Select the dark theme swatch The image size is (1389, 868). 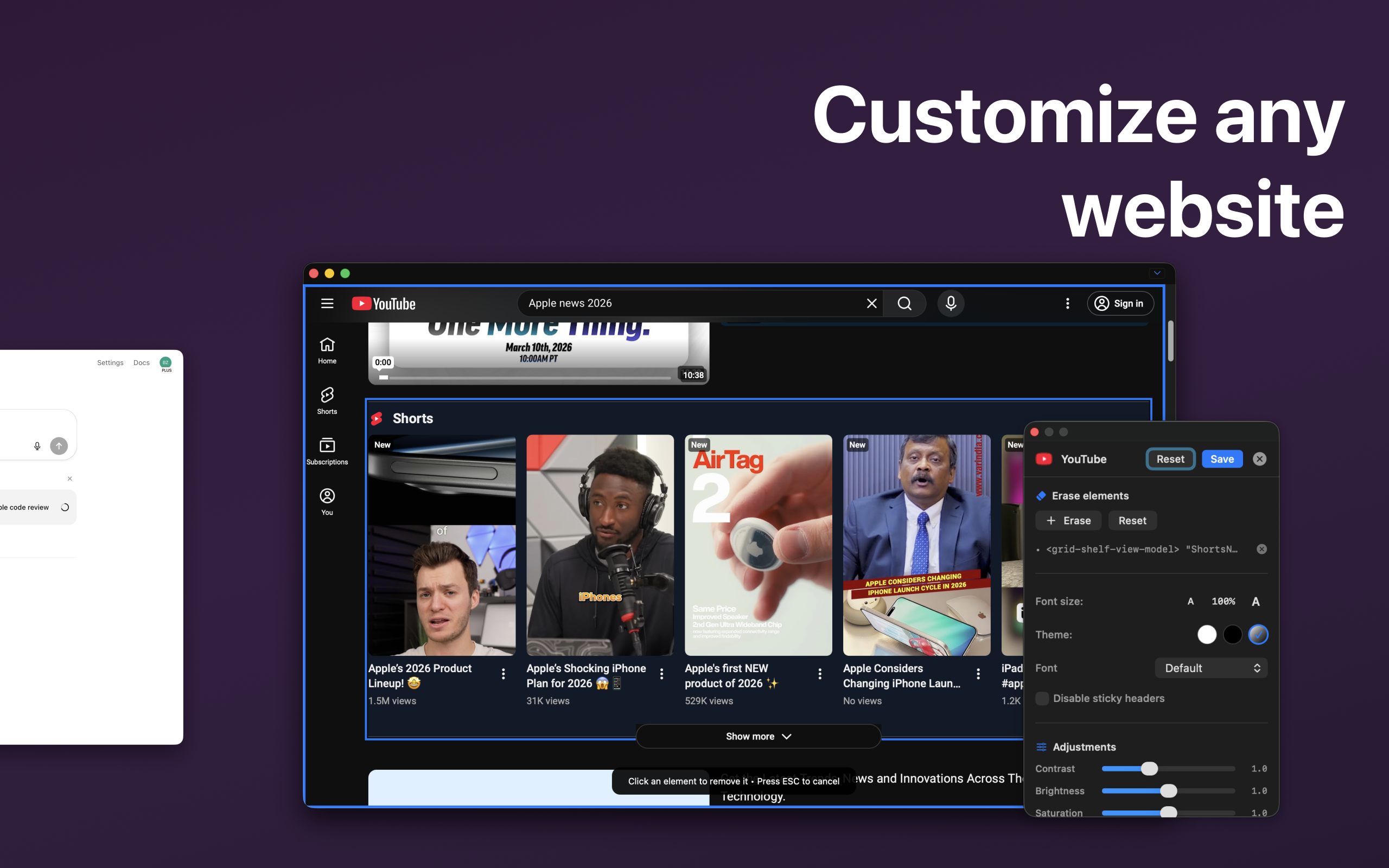click(x=1232, y=634)
